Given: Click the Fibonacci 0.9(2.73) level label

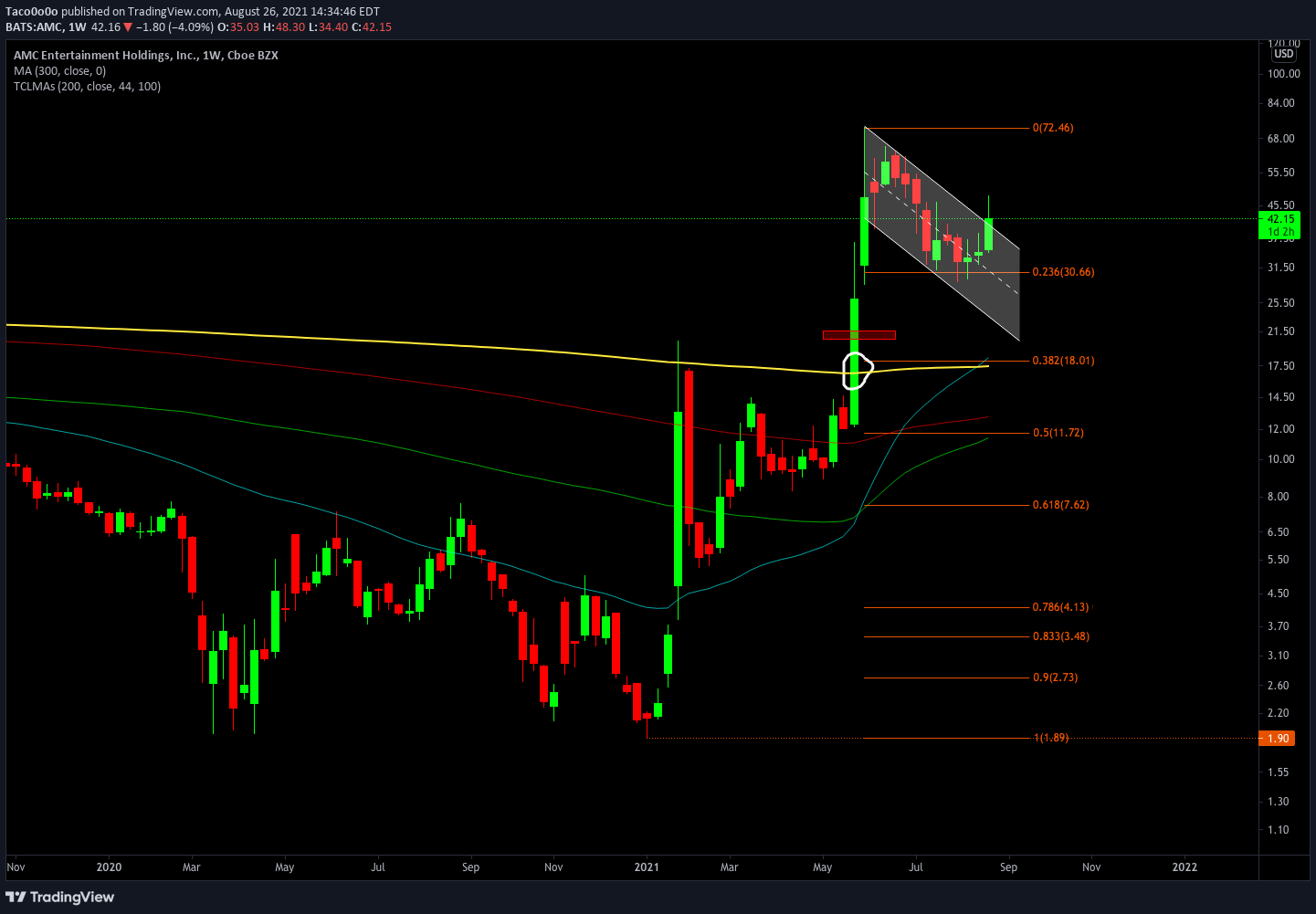Looking at the screenshot, I should point(1055,678).
